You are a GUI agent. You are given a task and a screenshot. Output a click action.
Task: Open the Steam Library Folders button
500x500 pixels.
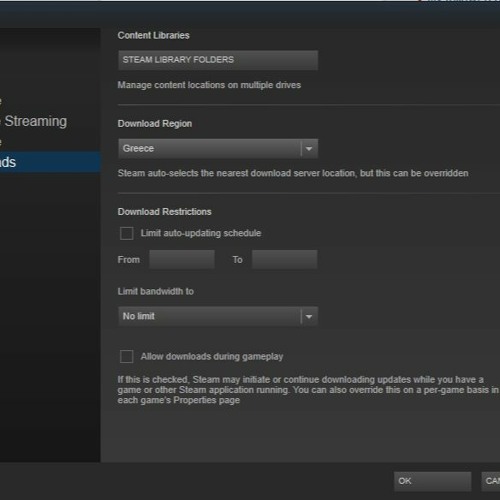[218, 60]
